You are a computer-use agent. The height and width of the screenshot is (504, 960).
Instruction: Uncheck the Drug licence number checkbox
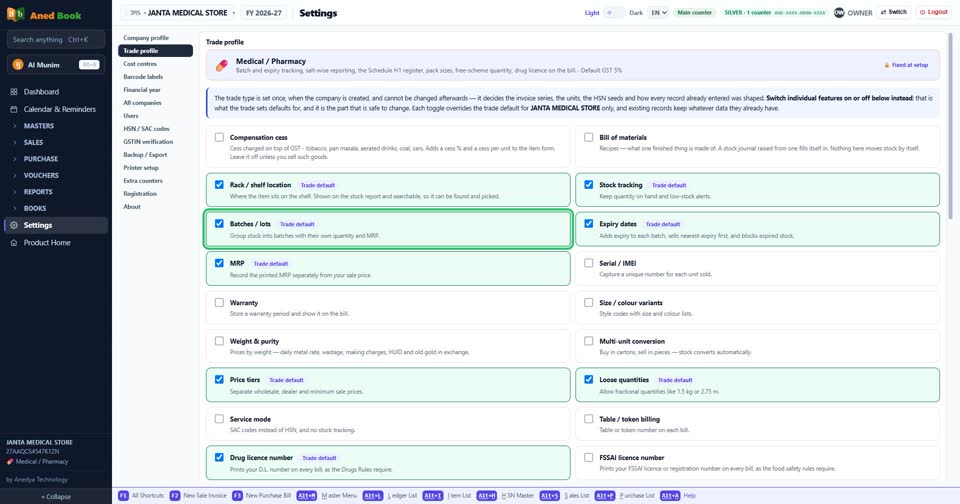pyautogui.click(x=219, y=457)
